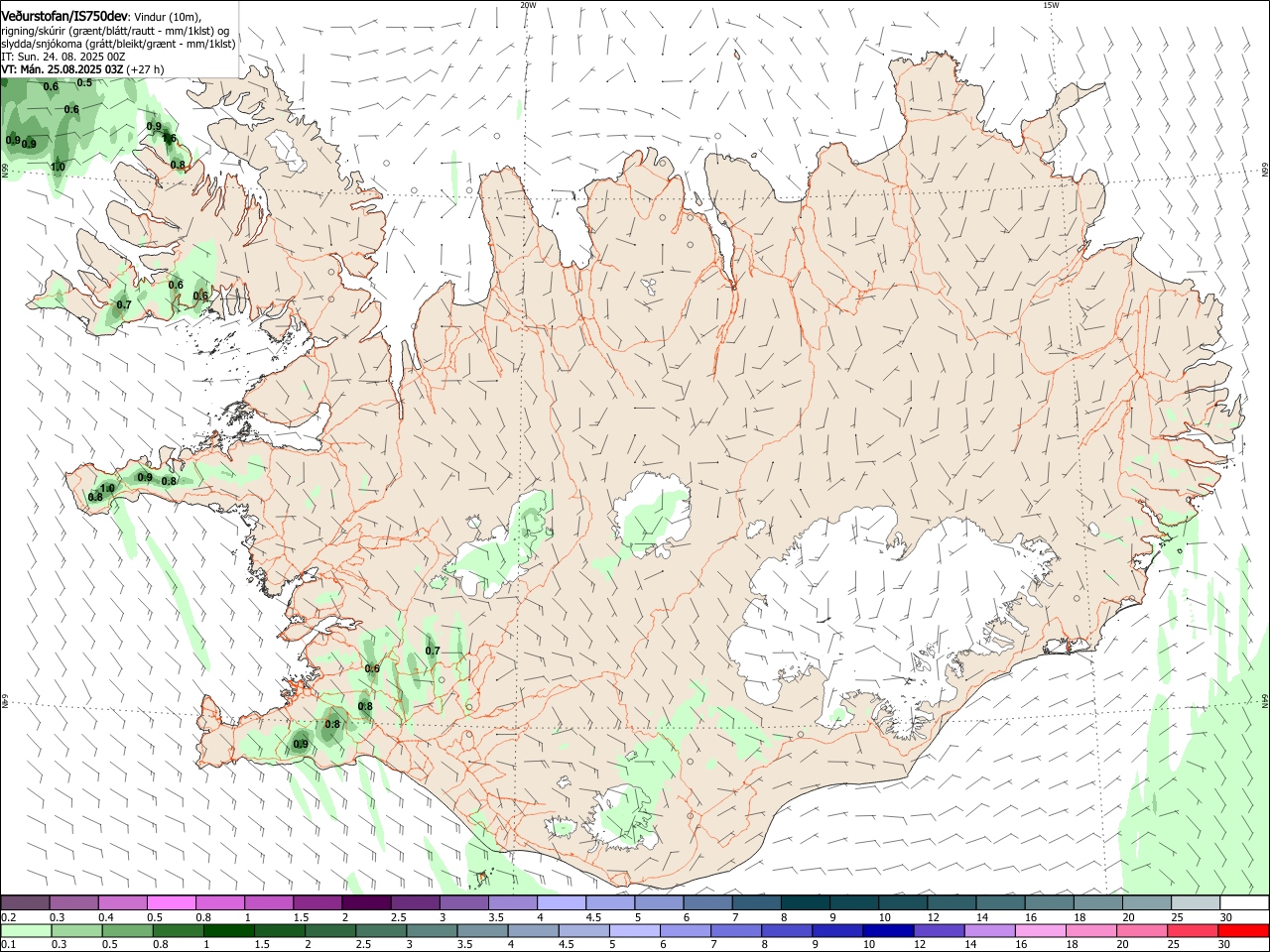
Task: Click the 0.5 precipitation value below the title box
Action: [x=84, y=82]
